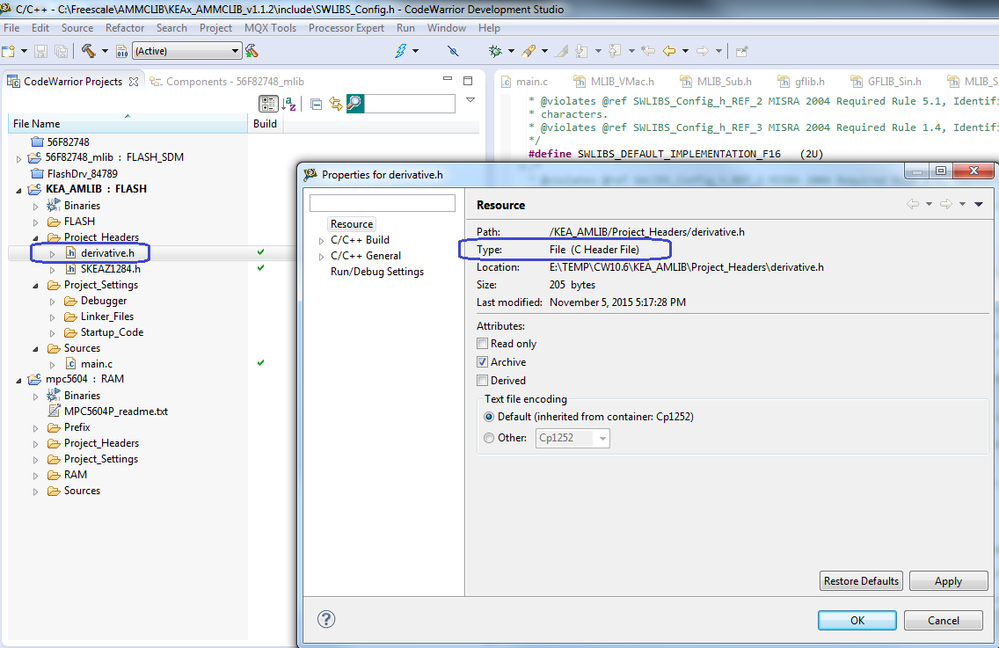
Task: Select SKEAZ1284.h in project tree
Action: click(110, 269)
